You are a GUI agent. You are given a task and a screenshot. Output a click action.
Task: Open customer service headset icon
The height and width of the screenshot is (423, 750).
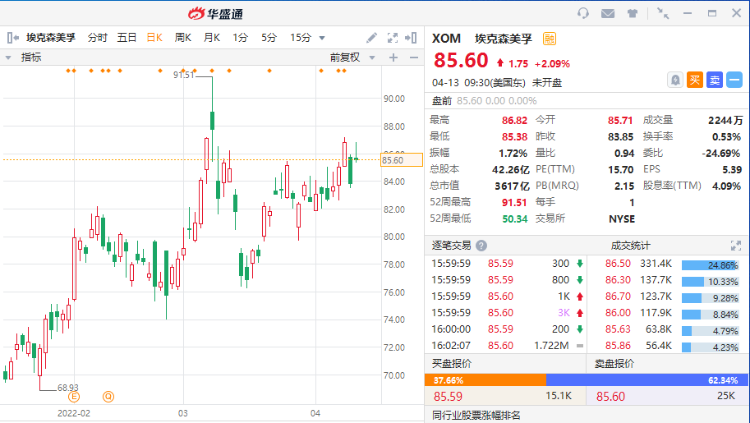(583, 13)
